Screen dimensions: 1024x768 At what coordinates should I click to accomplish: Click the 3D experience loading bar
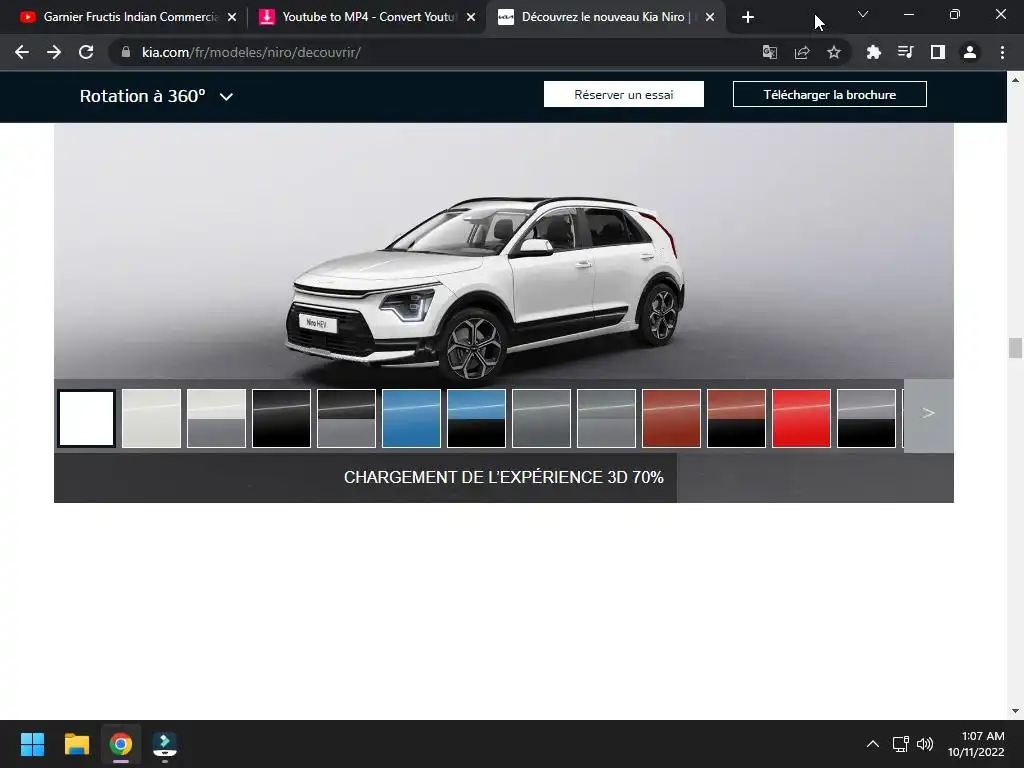(x=504, y=477)
